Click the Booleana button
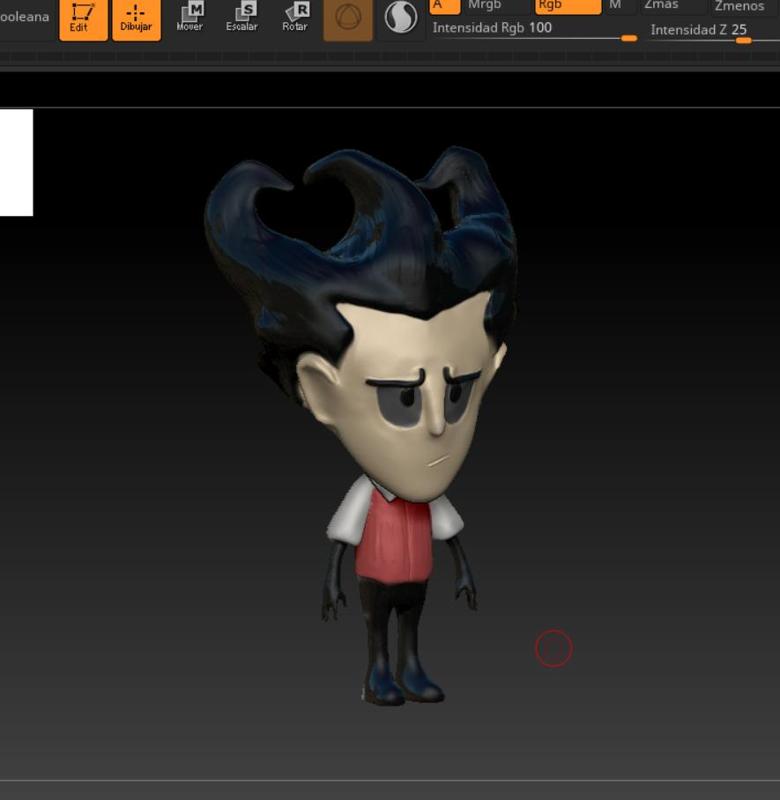 pos(24,17)
